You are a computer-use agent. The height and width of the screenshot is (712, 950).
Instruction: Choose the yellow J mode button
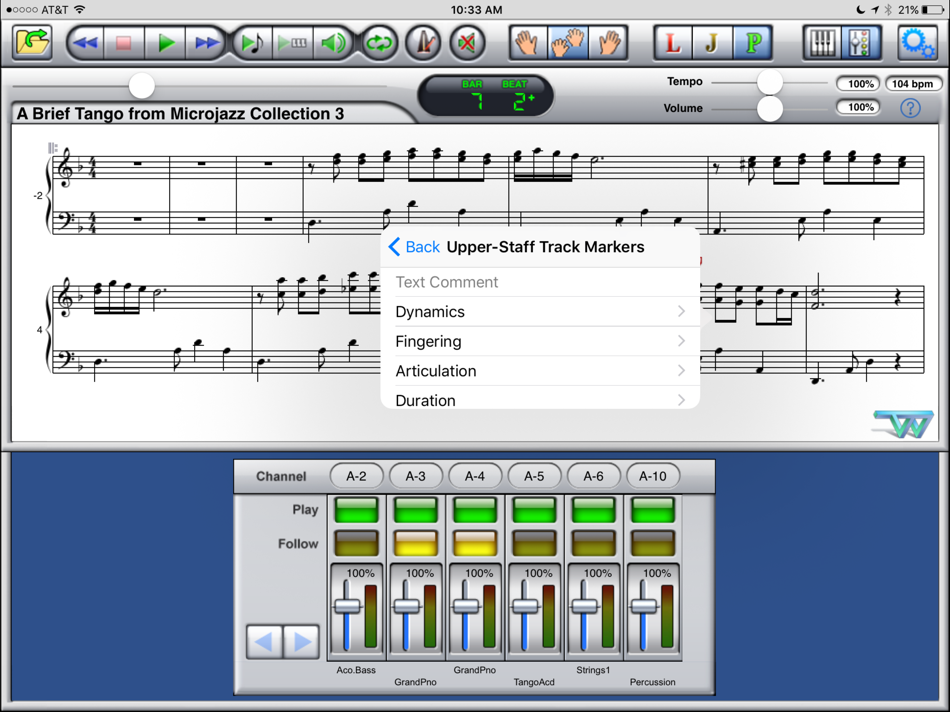[712, 43]
